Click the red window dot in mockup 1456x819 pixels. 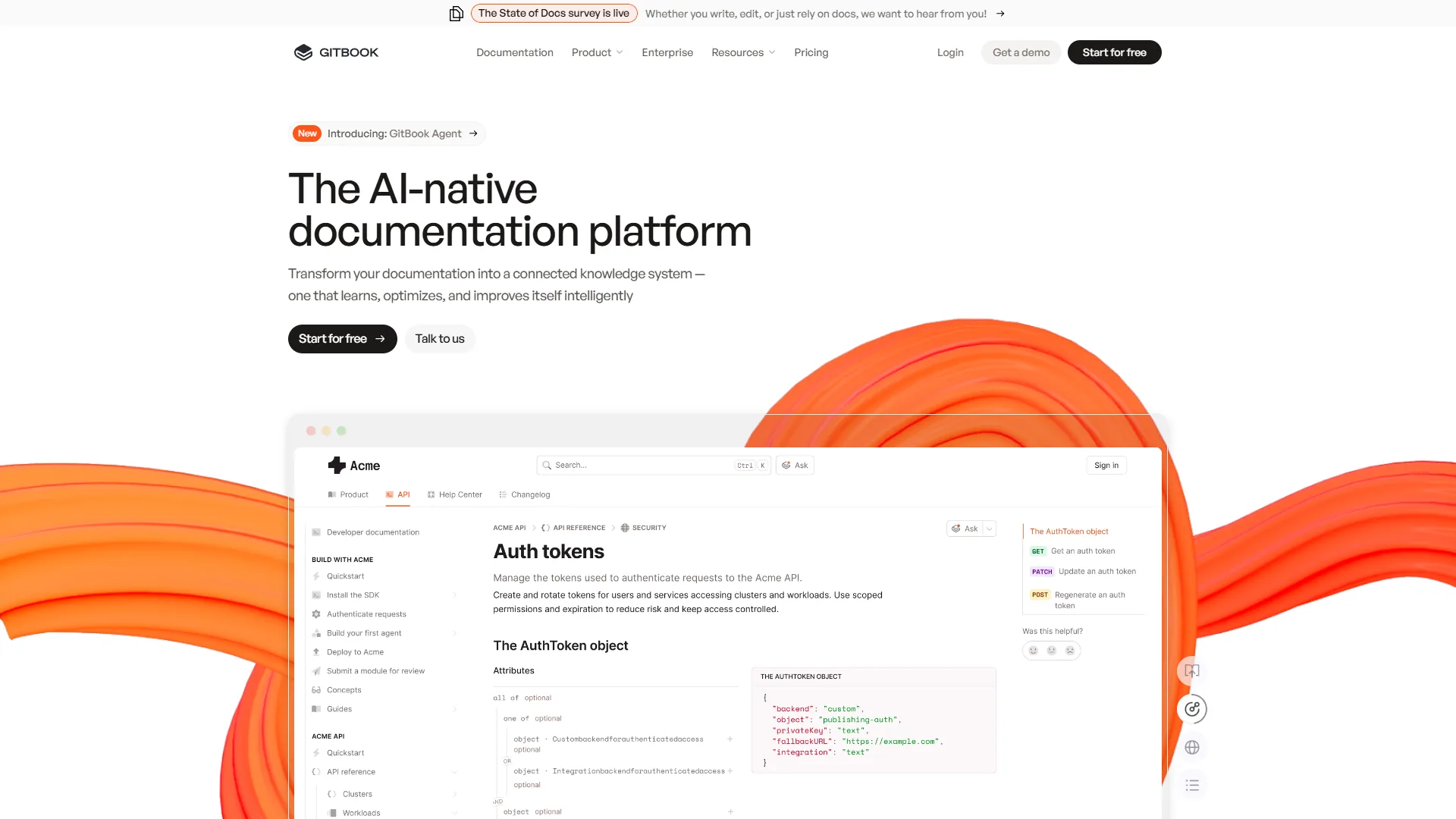311,431
